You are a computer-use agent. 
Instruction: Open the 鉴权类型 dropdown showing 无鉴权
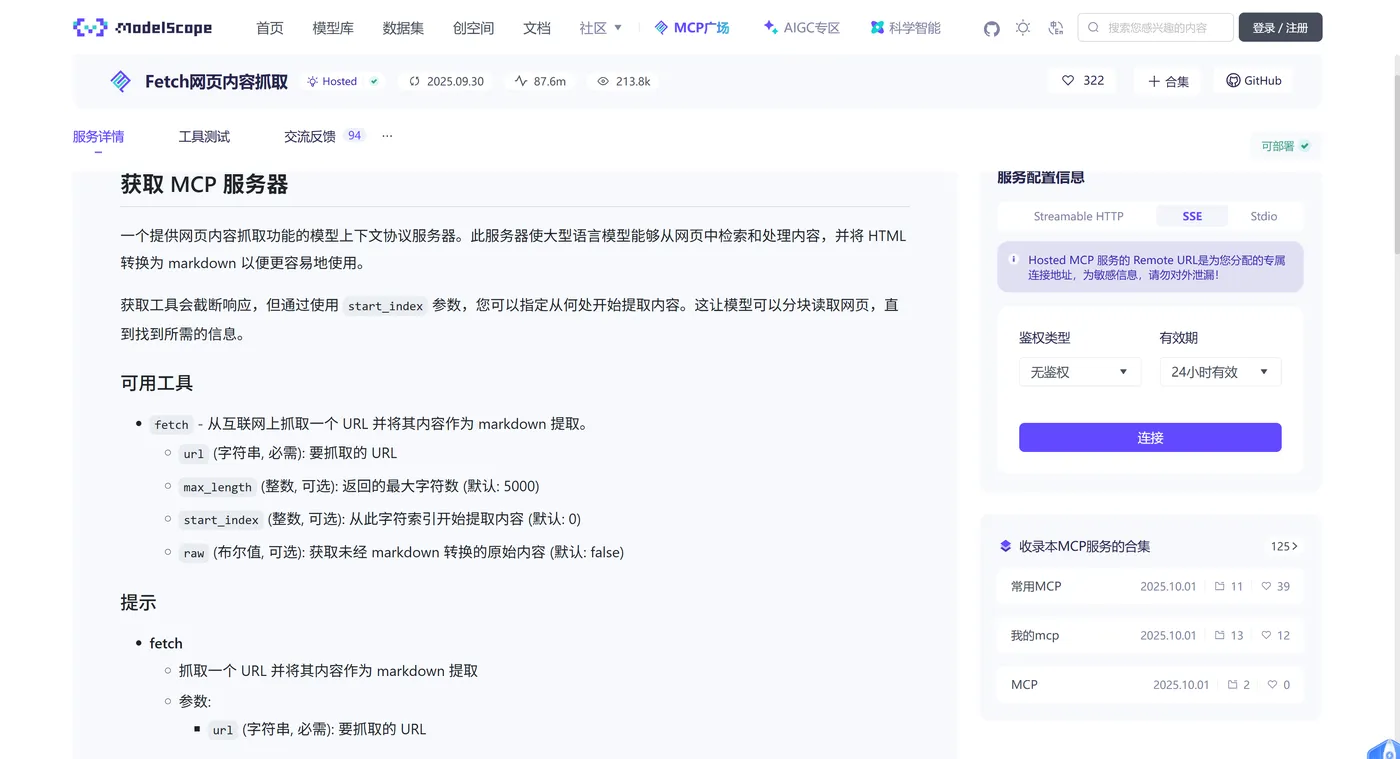pos(1080,371)
